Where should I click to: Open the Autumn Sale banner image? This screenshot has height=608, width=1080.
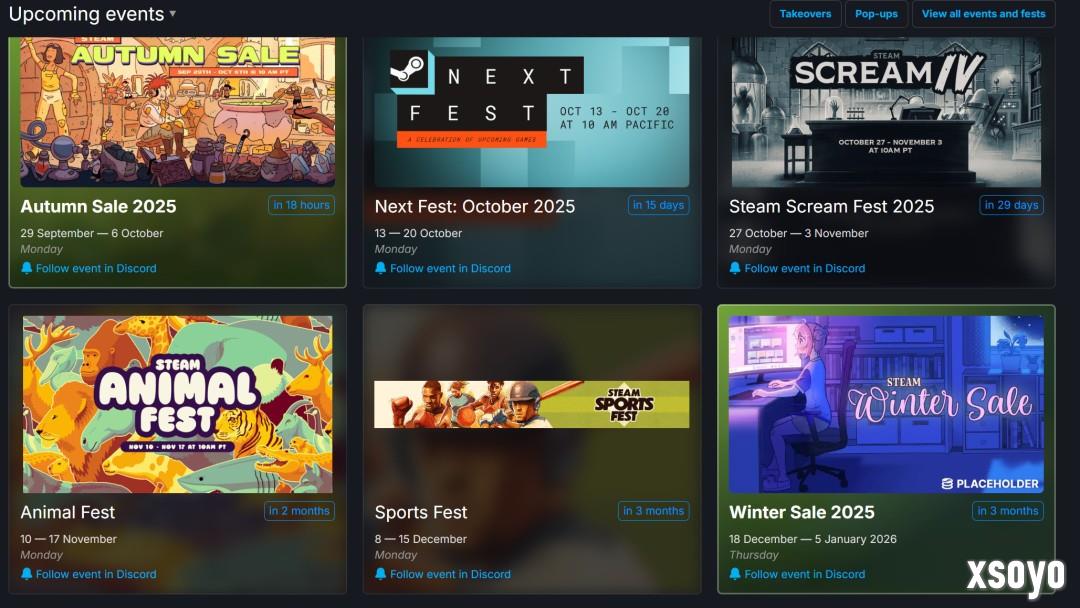tap(178, 112)
